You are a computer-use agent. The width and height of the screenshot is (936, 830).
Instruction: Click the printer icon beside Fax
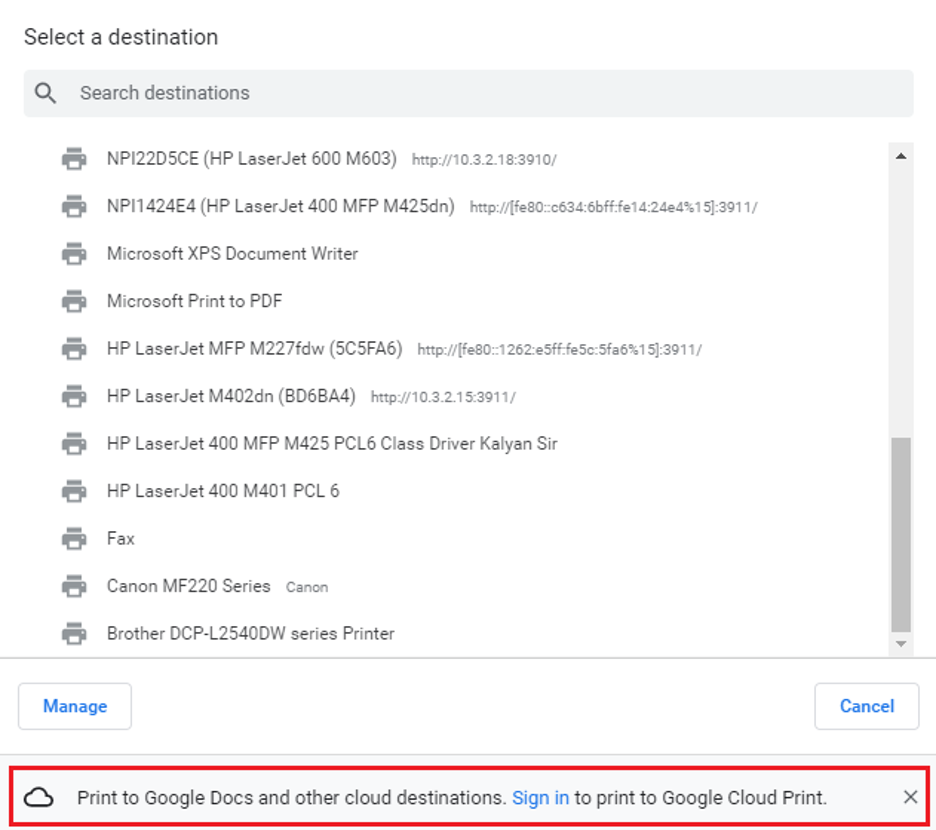(74, 539)
